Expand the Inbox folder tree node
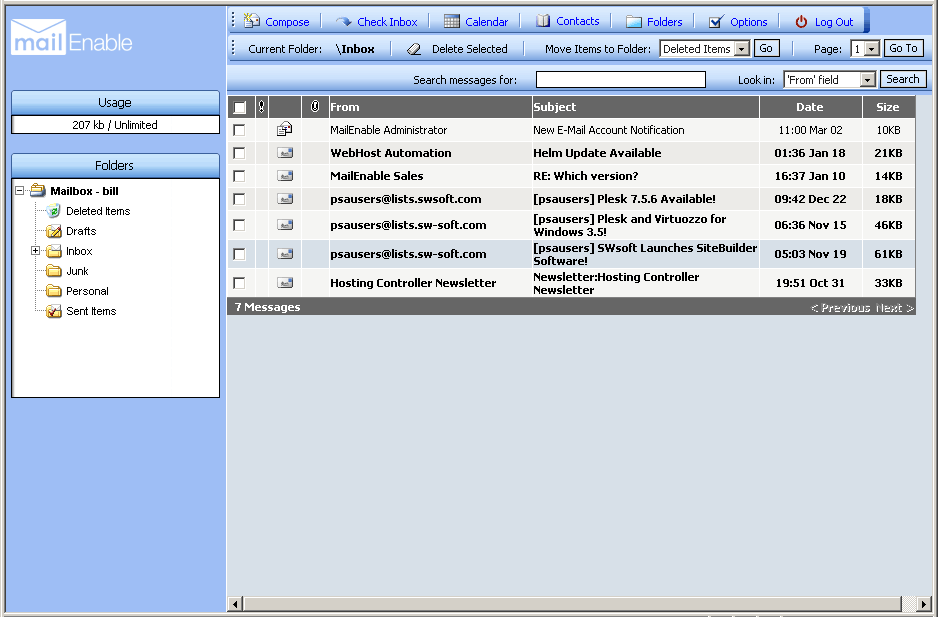938x617 pixels. [35, 250]
